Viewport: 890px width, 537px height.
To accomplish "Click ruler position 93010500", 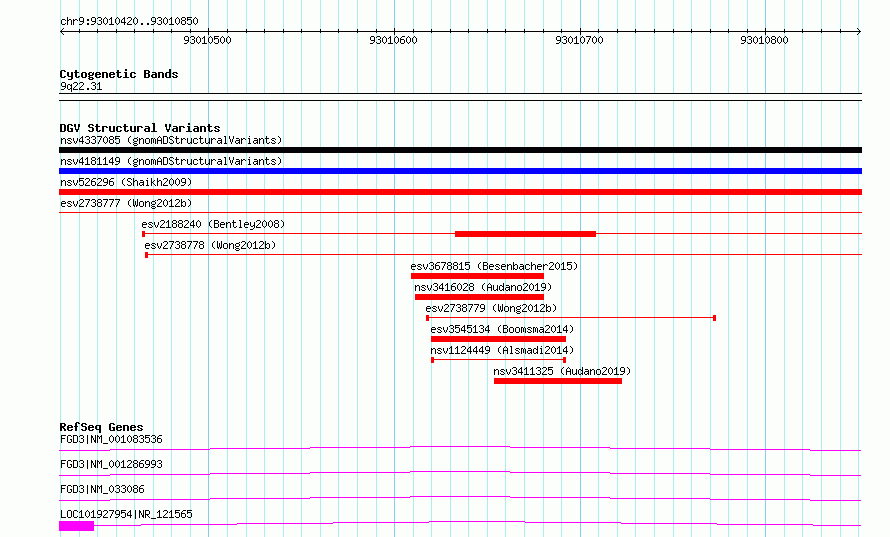I will 208,40.
